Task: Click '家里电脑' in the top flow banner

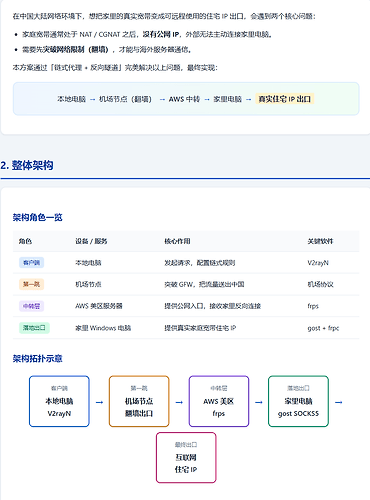Action: pyautogui.click(x=227, y=99)
